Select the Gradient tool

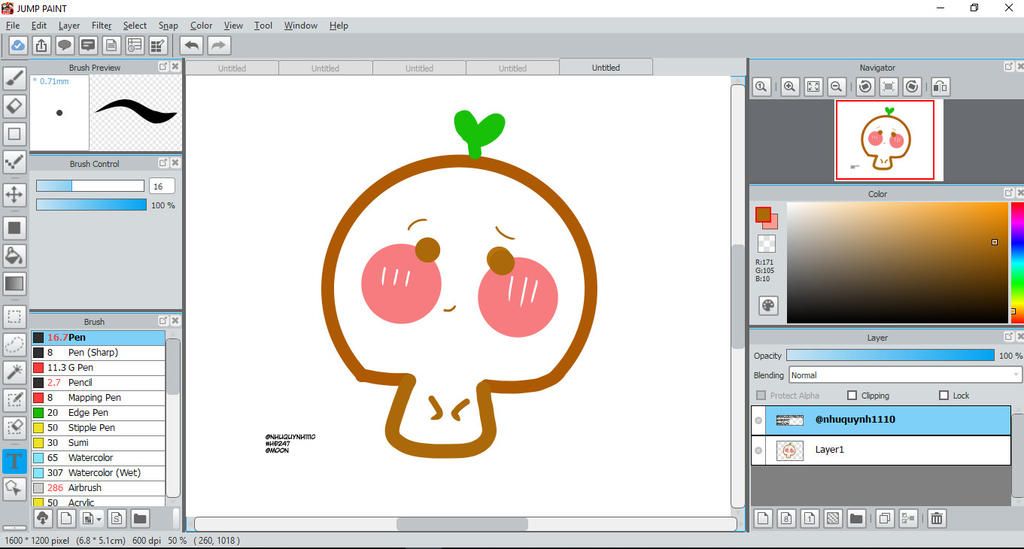point(14,283)
